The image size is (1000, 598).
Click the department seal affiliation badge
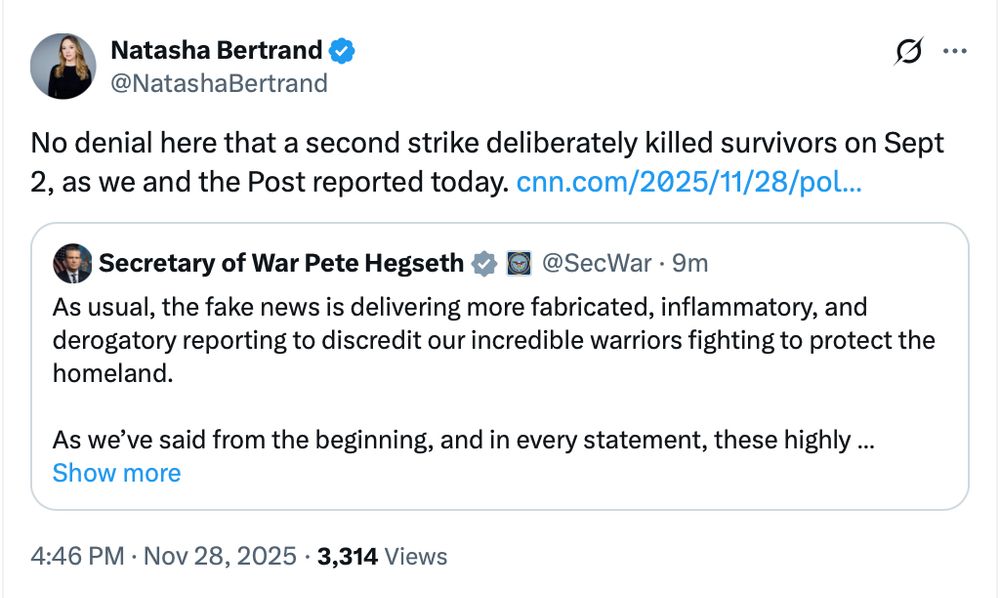click(519, 263)
